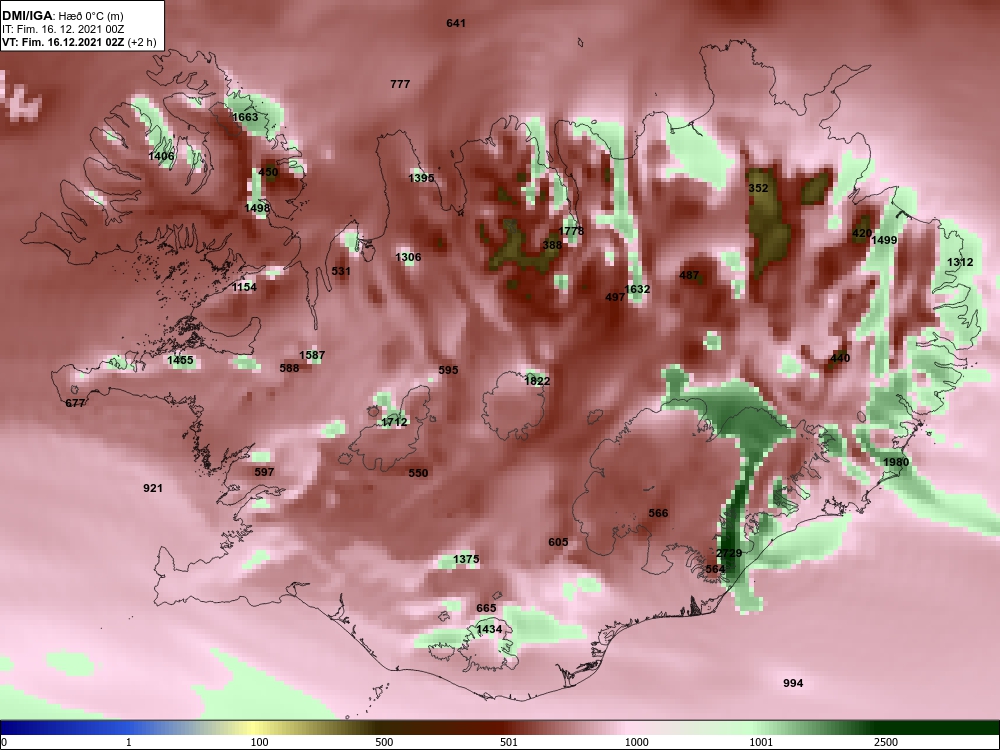Viewport: 1000px width, 750px height.
Task: Choose the 1712 height label
Action: point(394,422)
